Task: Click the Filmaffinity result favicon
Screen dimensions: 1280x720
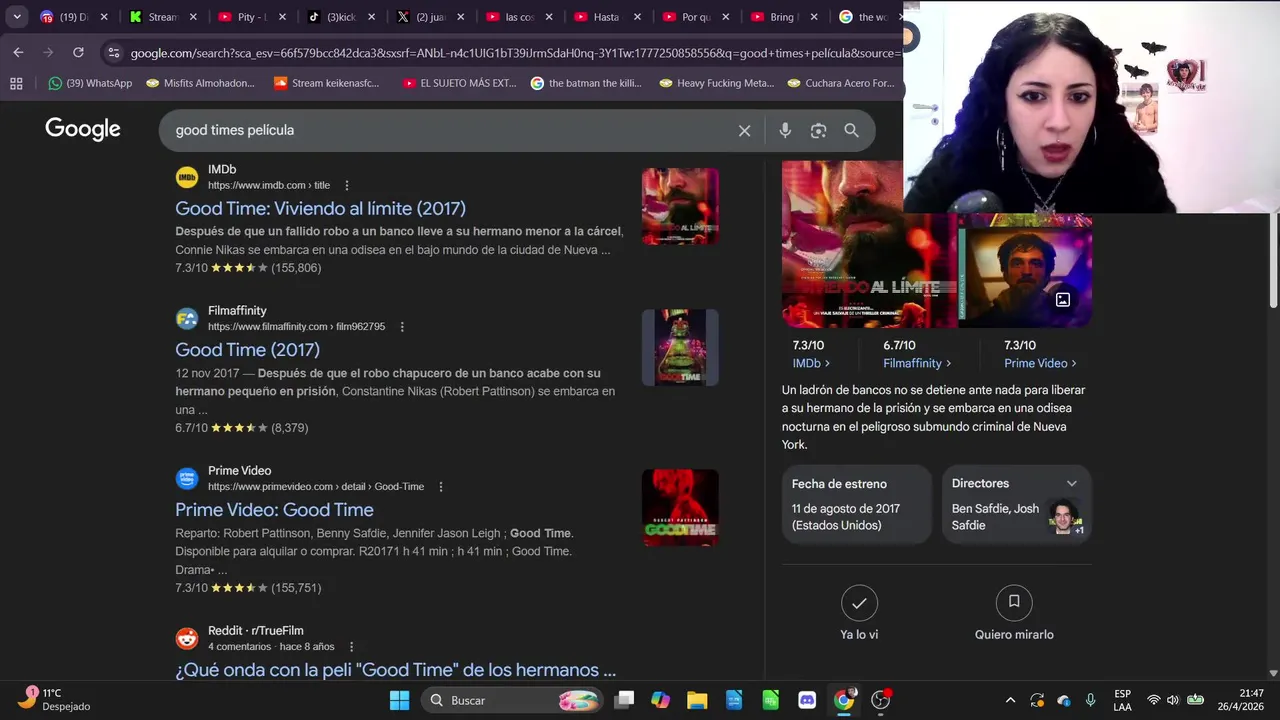Action: [187, 319]
